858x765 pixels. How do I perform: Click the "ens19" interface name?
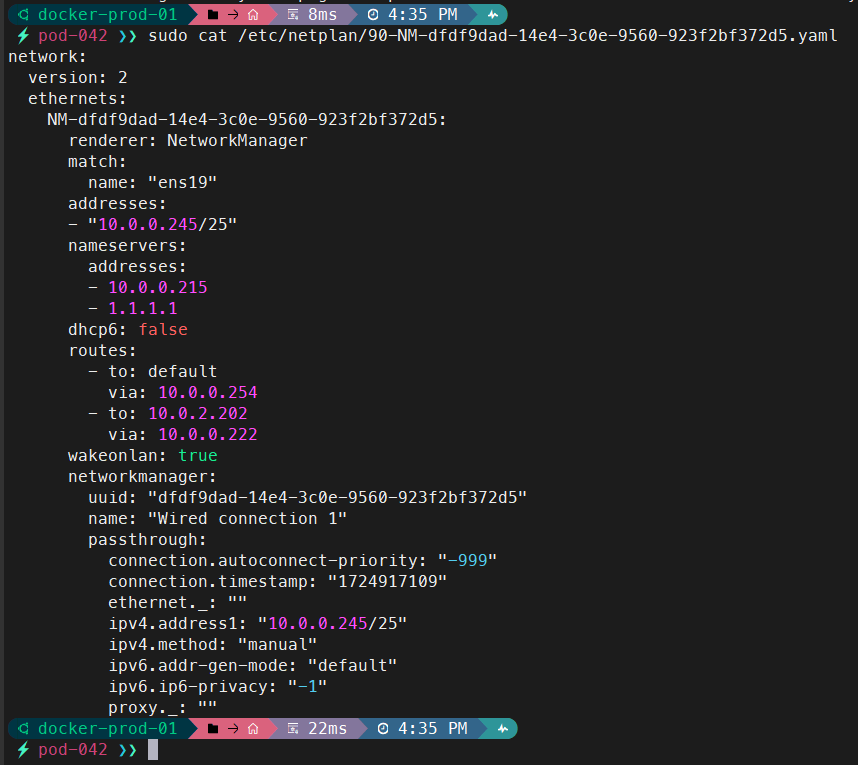[182, 182]
